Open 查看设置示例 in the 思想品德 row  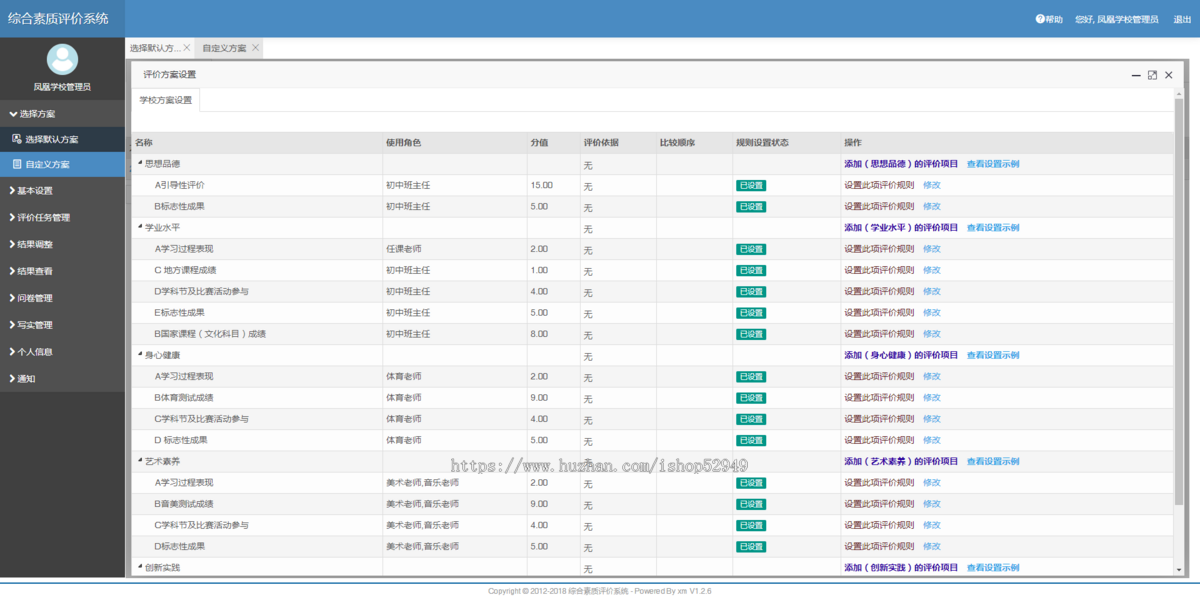993,164
